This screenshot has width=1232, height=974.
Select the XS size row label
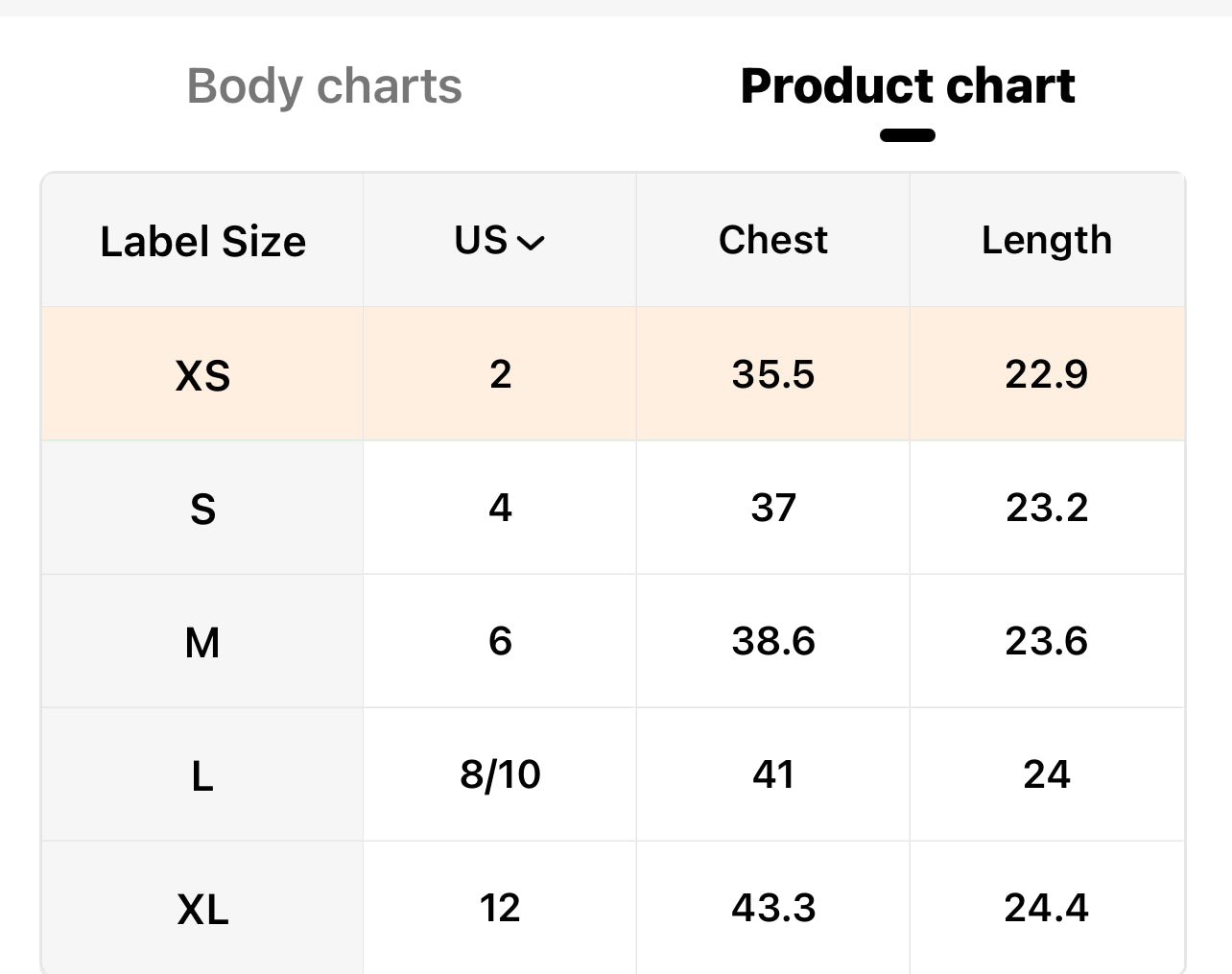point(202,374)
